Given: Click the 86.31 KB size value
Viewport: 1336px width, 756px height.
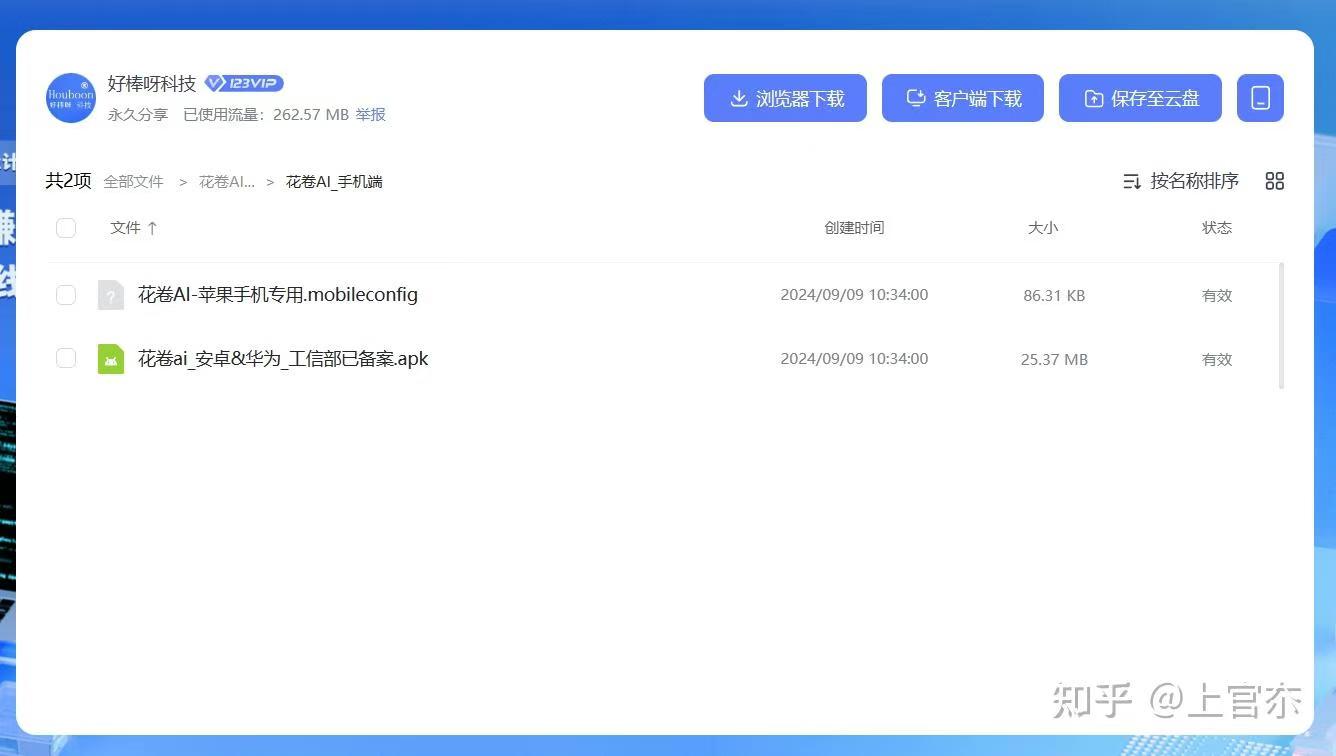Looking at the screenshot, I should point(1054,296).
